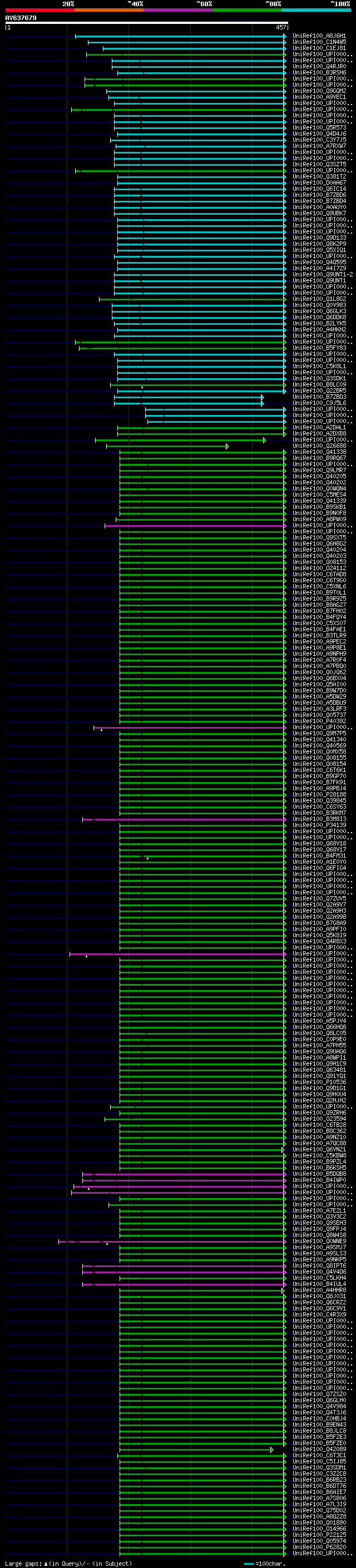The image size is (356, 1568).
Task: Click the red identity legend segment below 20%
Action: click(x=39, y=10)
